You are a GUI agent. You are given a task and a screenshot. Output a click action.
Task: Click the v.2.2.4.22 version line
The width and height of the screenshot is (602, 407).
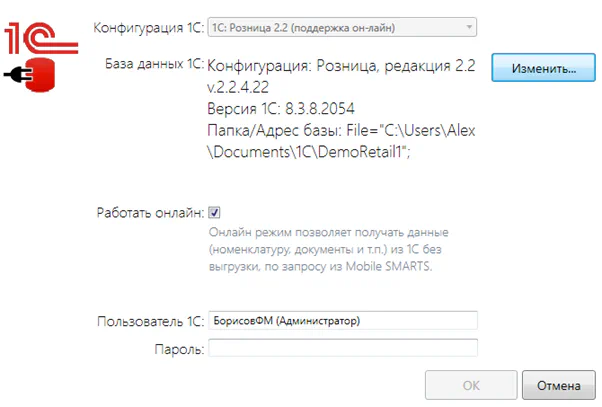pyautogui.click(x=240, y=89)
